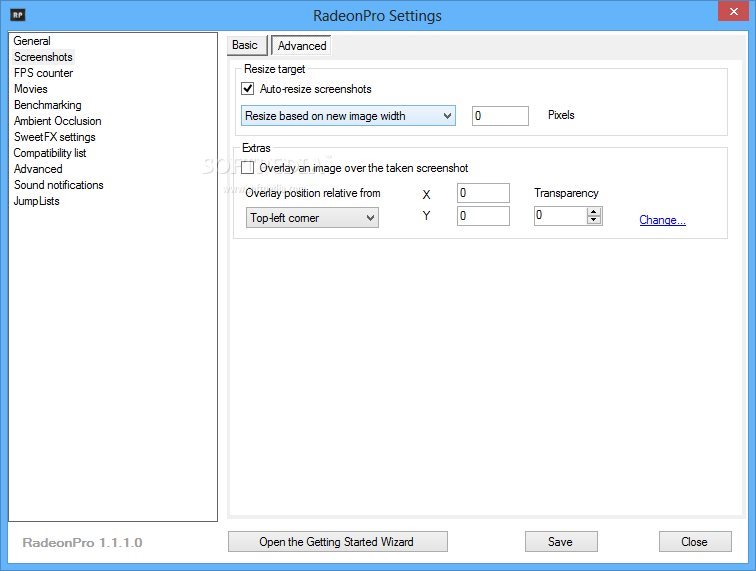Click the Pixels unit label
This screenshot has height=571, width=756.
pos(561,115)
